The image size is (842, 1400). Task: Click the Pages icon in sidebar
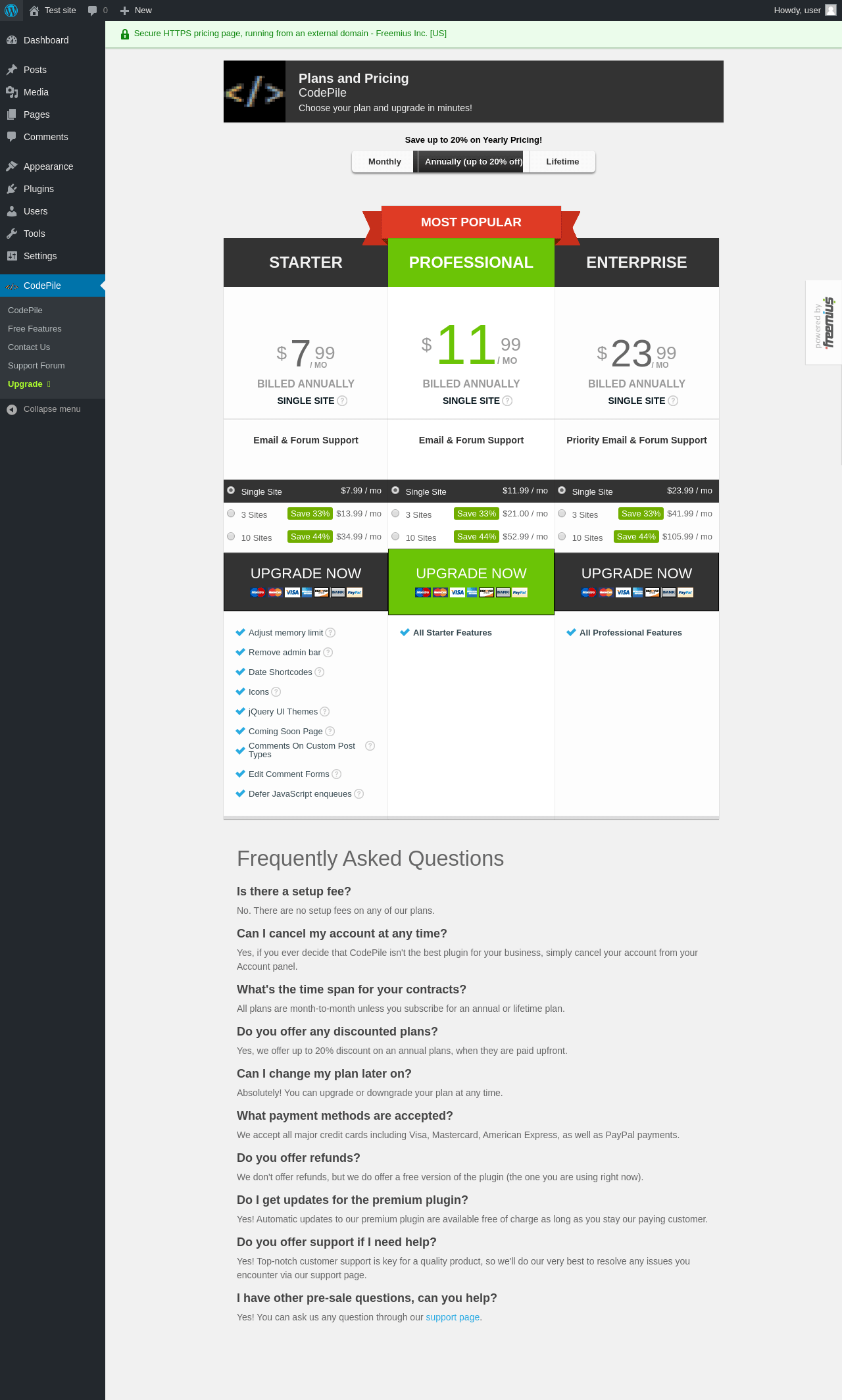coord(12,114)
